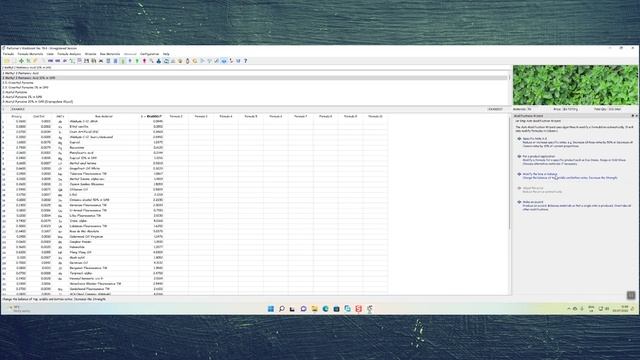Image resolution: width=640 pixels, height=360 pixels.
Task: Open the Help menu
Action: [x=166, y=54]
